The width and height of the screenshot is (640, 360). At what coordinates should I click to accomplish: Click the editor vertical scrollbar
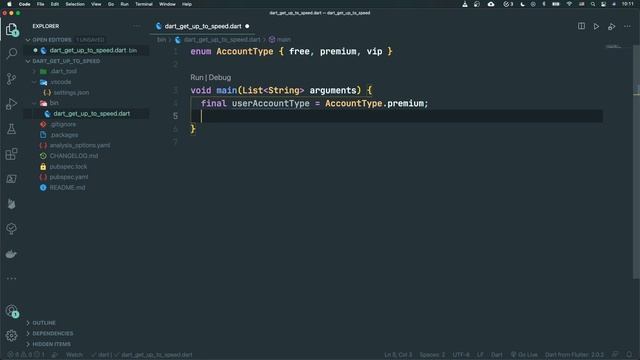pyautogui.click(x=636, y=162)
